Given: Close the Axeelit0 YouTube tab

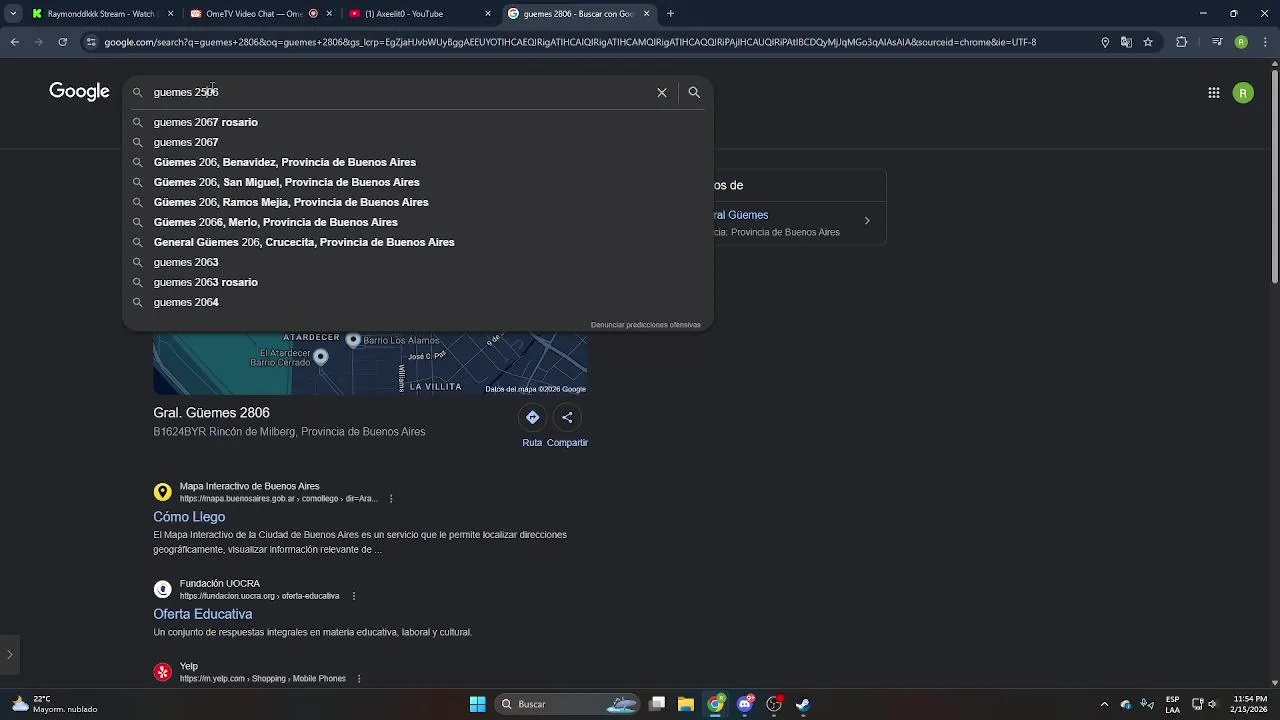Looking at the screenshot, I should pos(488,14).
